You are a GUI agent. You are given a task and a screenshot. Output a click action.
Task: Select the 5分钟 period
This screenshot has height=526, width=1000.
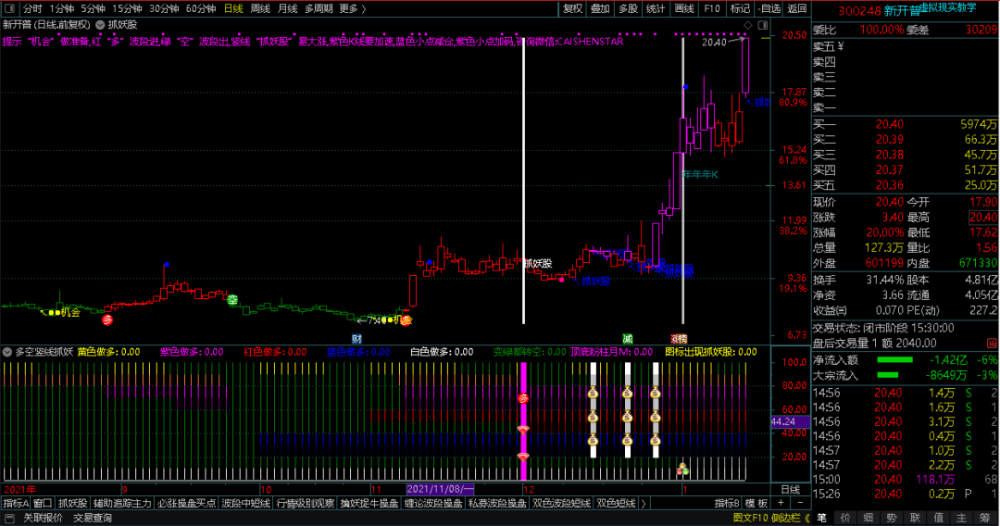[92, 8]
